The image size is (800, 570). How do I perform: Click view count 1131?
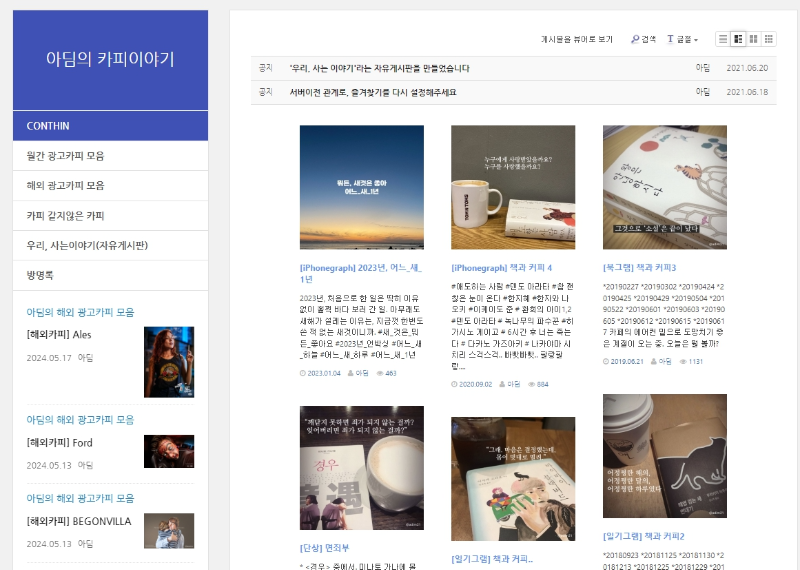pos(691,361)
